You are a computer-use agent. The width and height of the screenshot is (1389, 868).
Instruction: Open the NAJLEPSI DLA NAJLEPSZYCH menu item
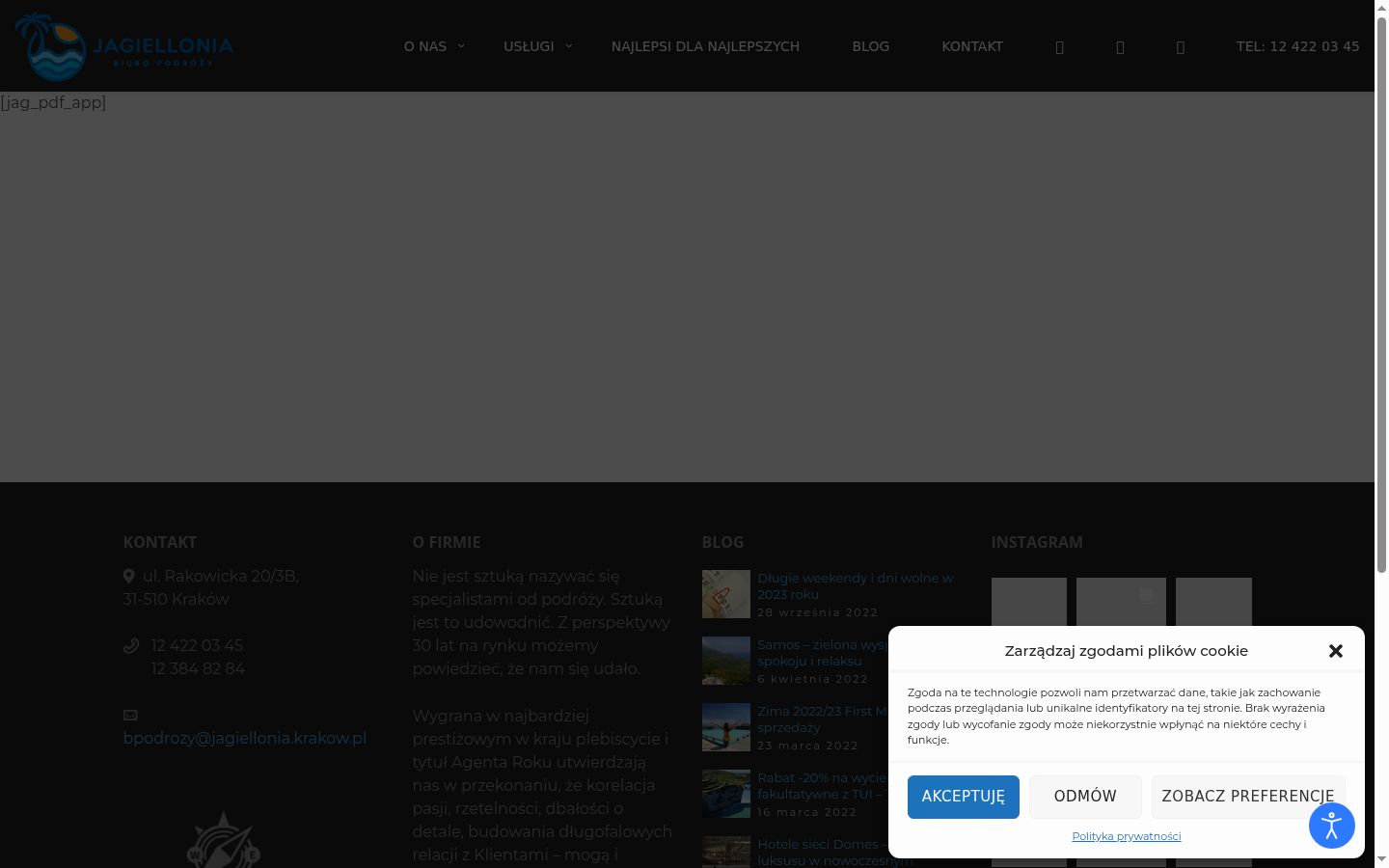point(705,46)
